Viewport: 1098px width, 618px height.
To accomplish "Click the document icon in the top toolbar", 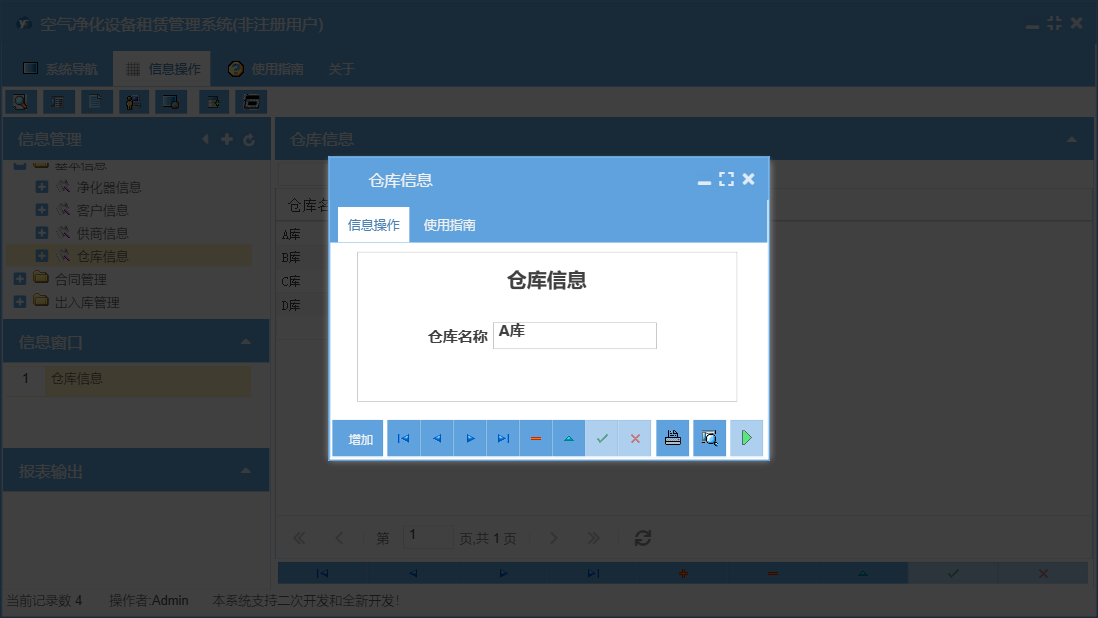I will [94, 101].
